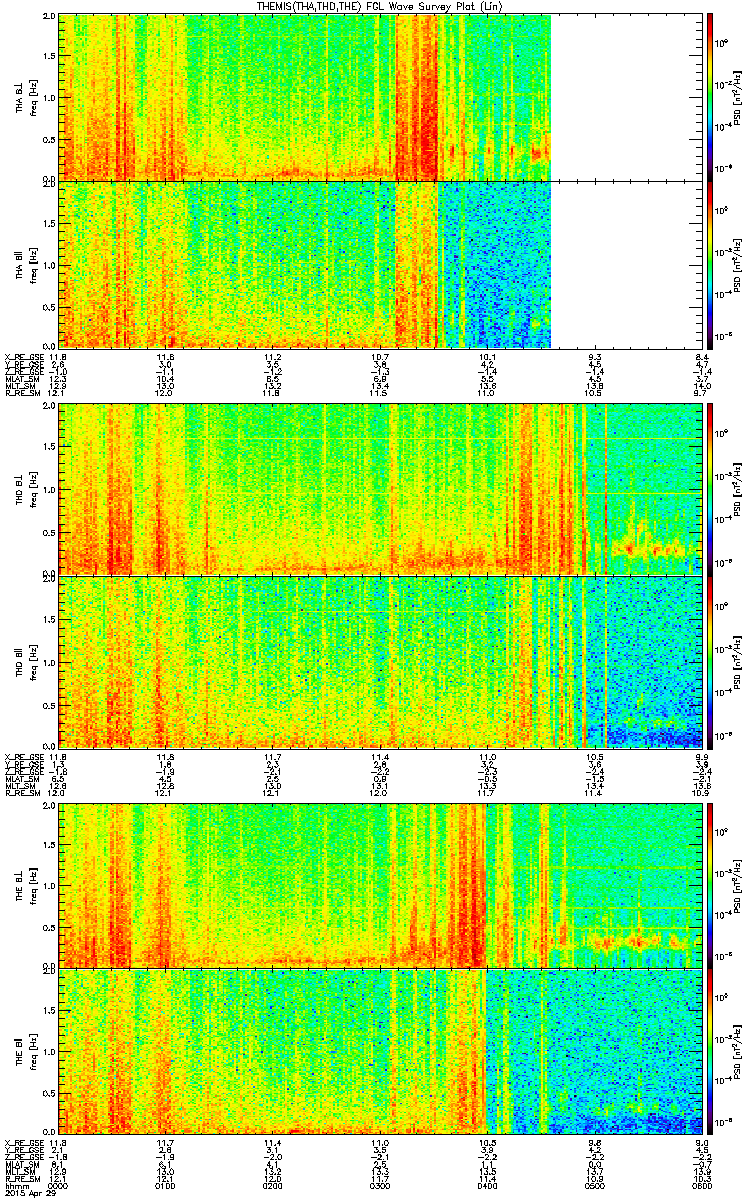750x1200 pixels.
Task: Click the PSD color bar beside THD B-perpendicular
Action: point(709,489)
